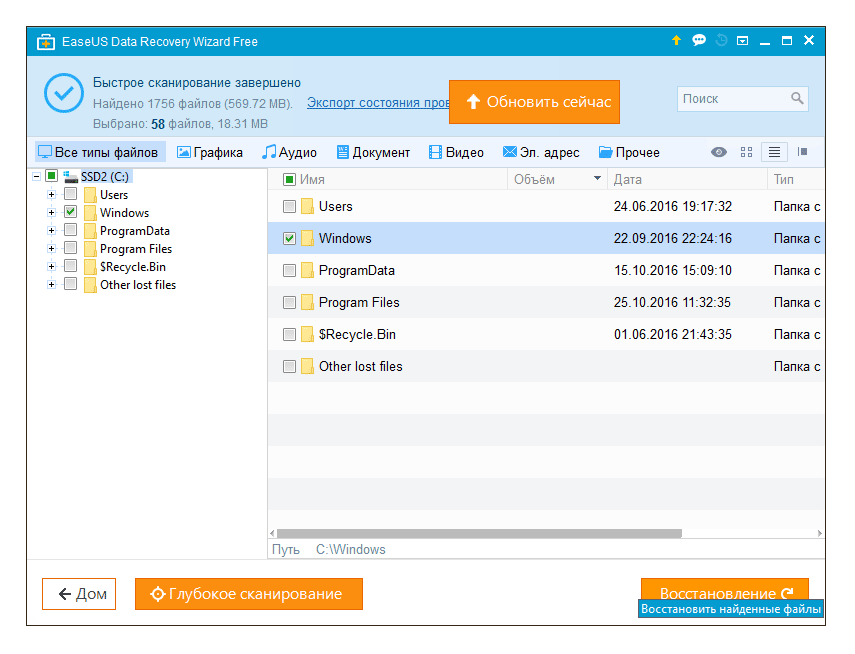Open the title bar dropdown menu icon
Screen dimensions: 855x654
coord(742,41)
